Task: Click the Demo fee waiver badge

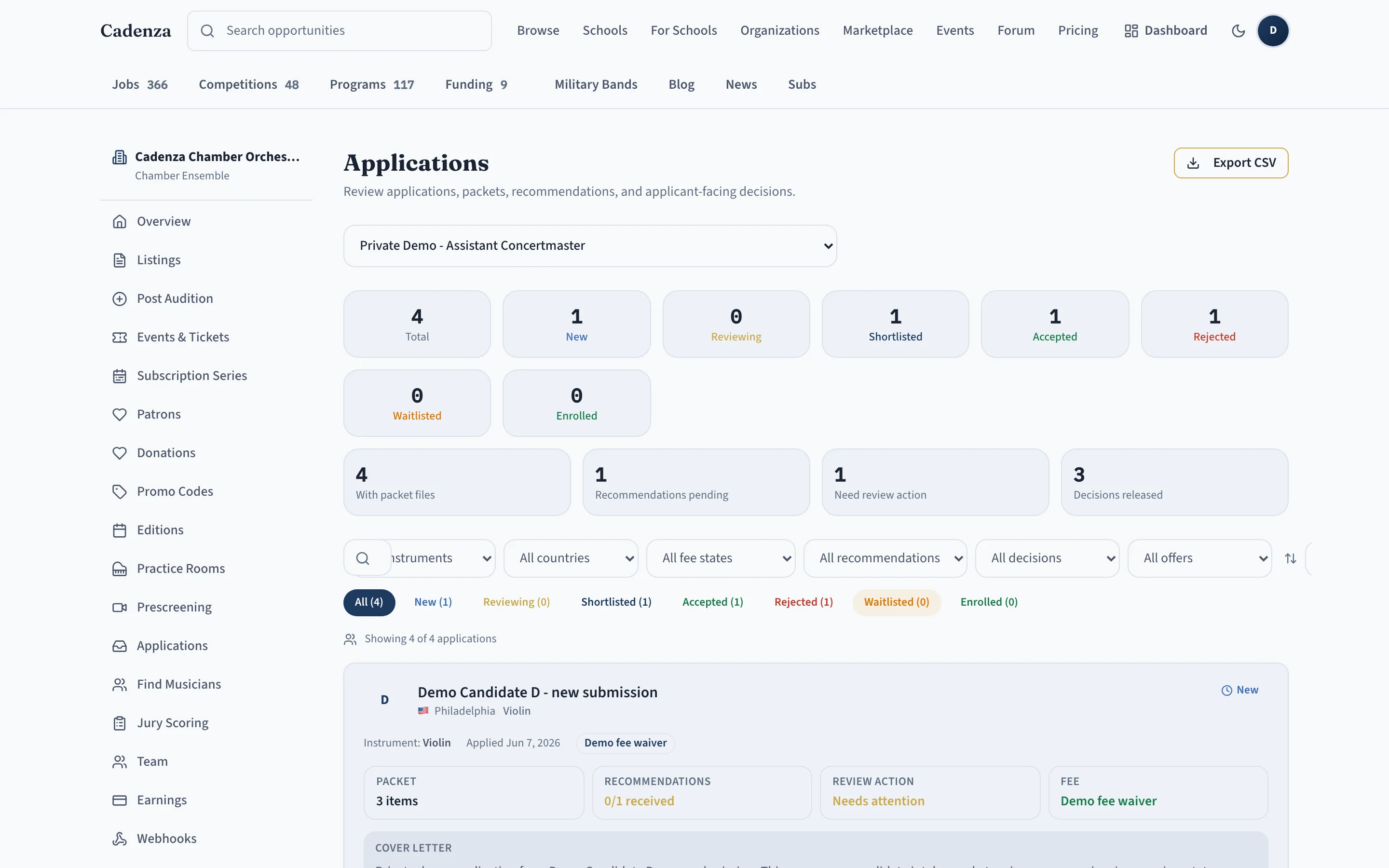Action: [x=625, y=743]
